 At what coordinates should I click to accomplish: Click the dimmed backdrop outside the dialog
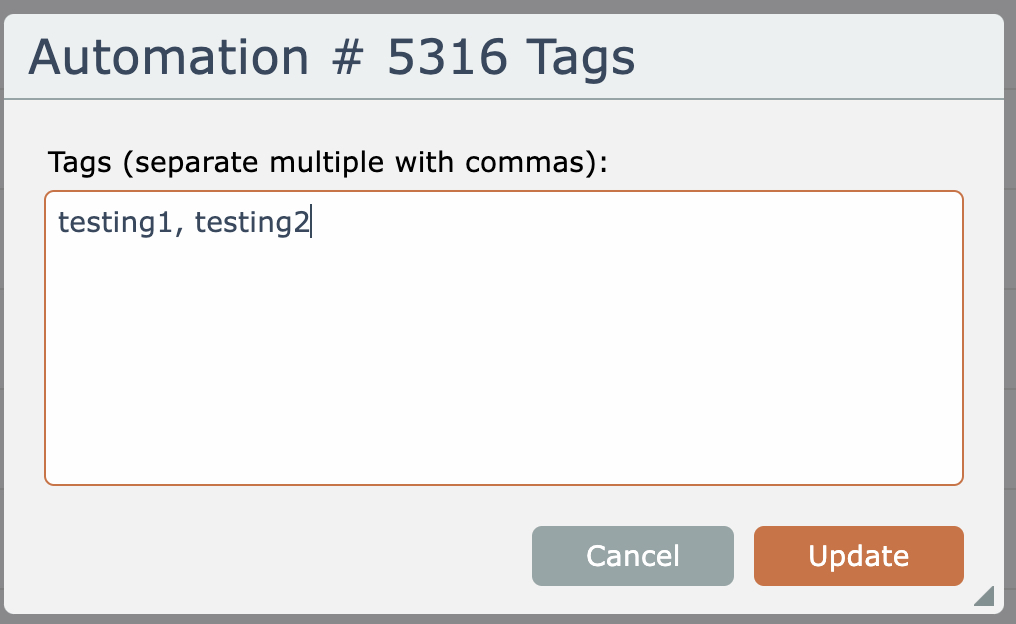coord(1010,300)
